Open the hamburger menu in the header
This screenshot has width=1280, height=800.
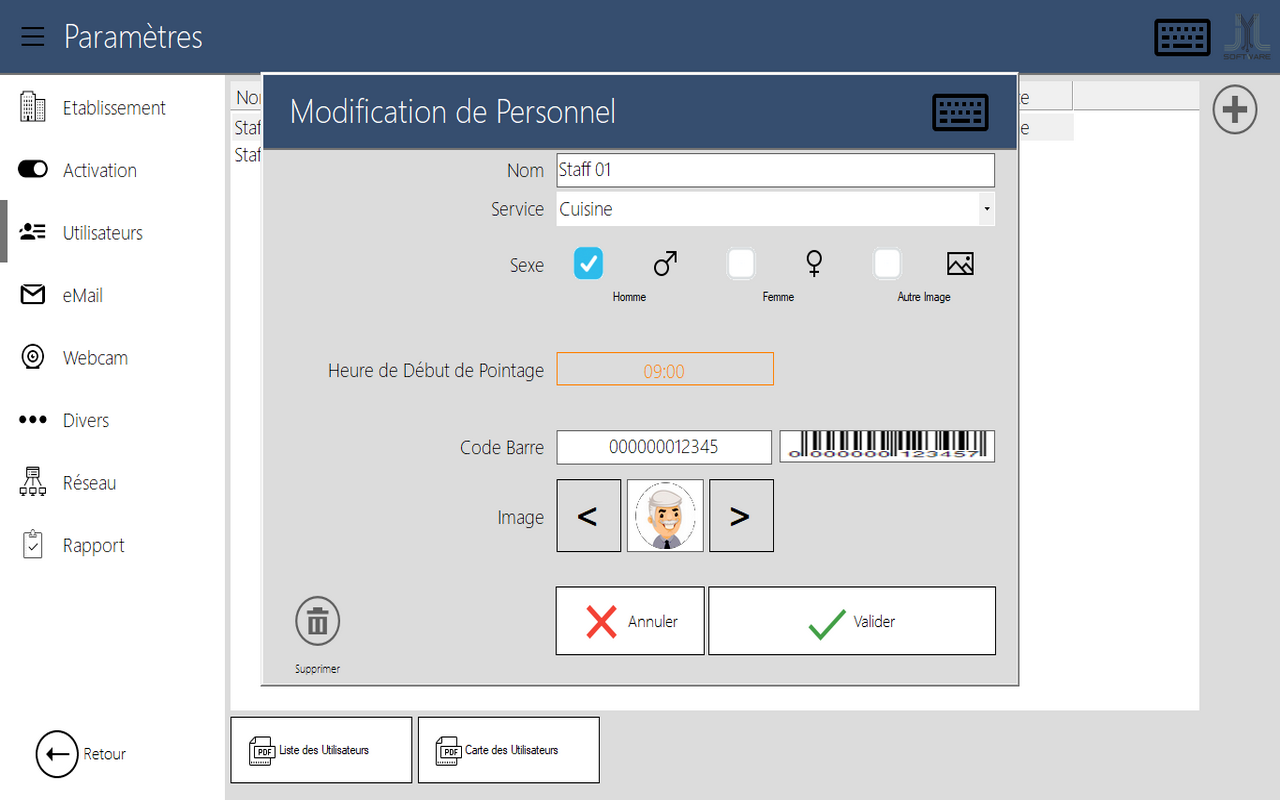pos(33,37)
